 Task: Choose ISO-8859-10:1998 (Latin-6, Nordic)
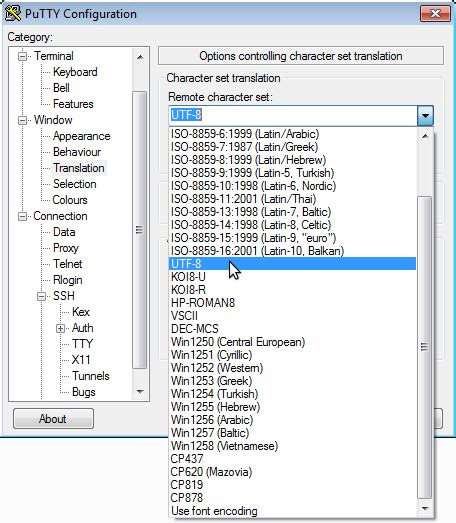point(293,186)
